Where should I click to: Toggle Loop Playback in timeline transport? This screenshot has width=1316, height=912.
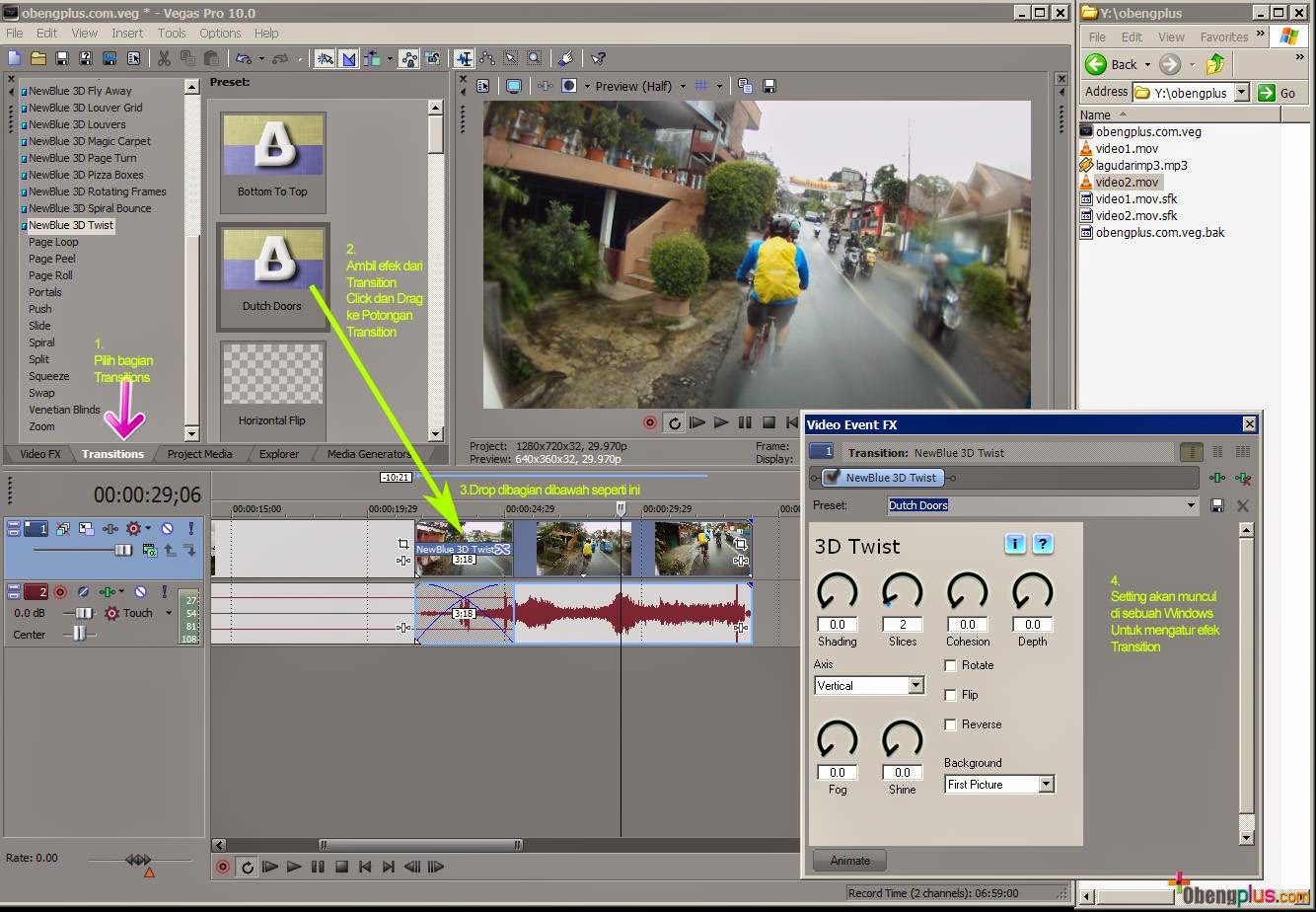coord(247,867)
